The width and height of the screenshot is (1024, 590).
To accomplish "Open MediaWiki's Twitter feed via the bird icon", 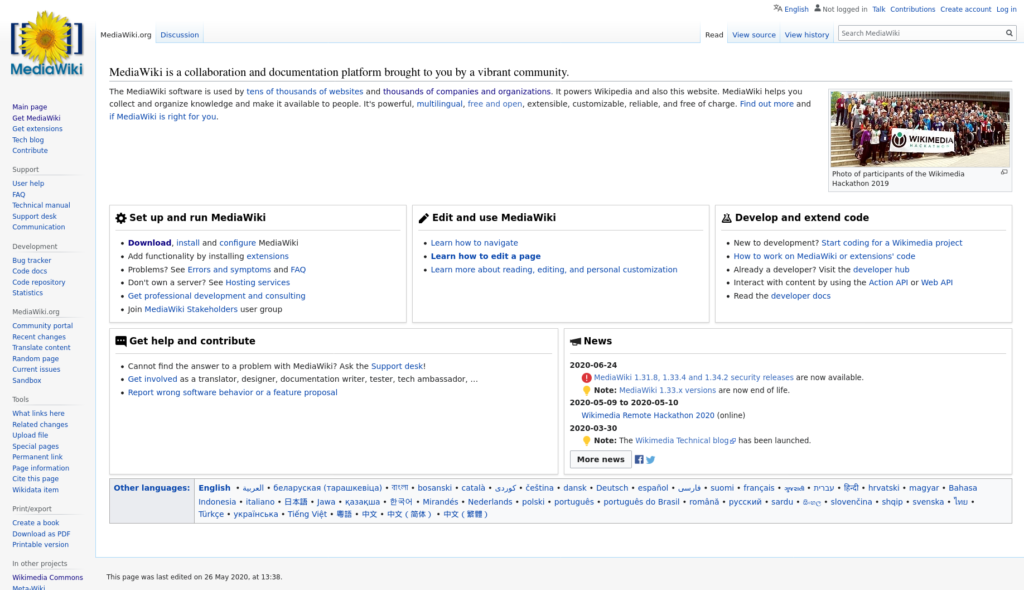I will click(651, 459).
